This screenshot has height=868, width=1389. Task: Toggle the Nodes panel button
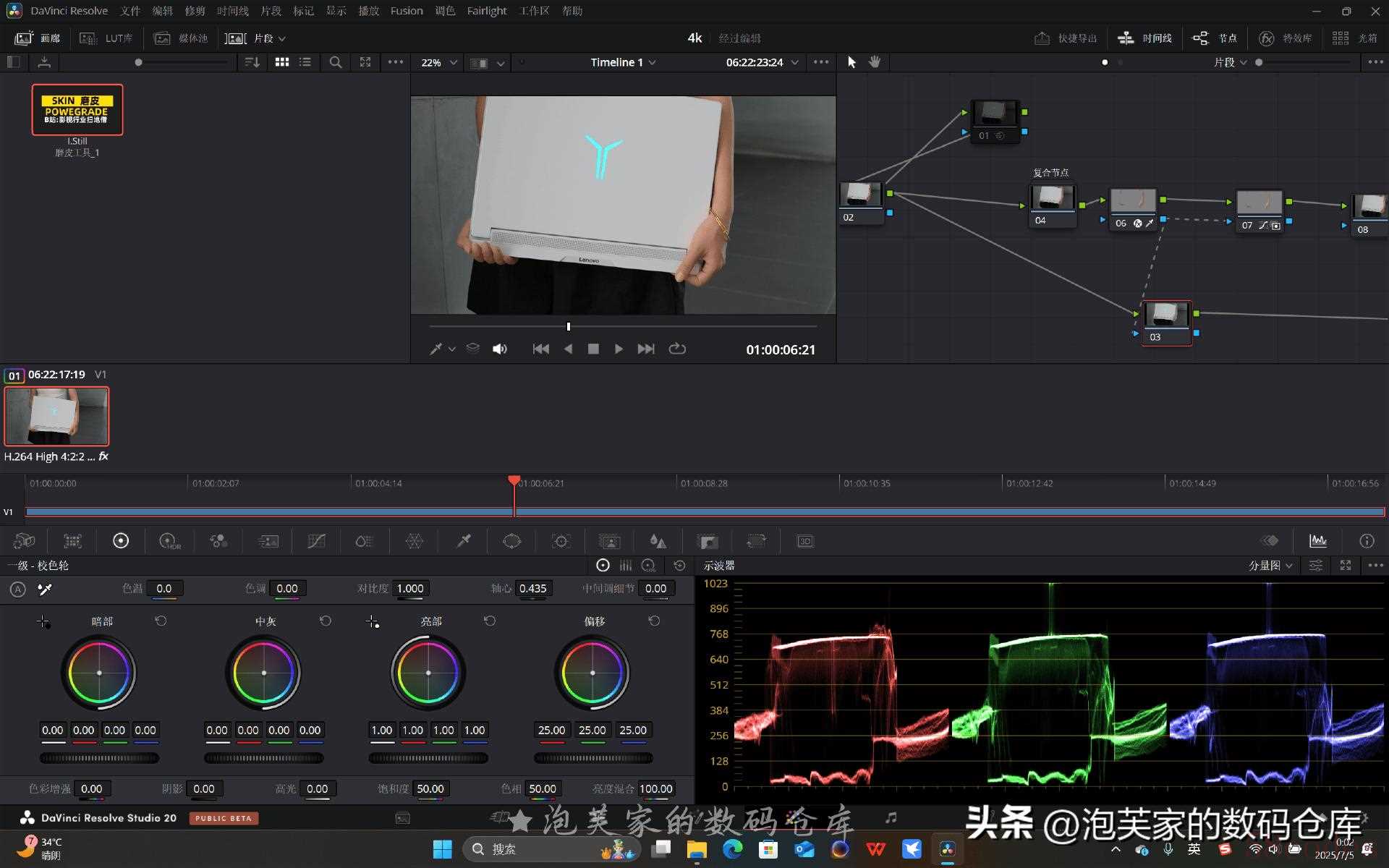tap(1215, 38)
